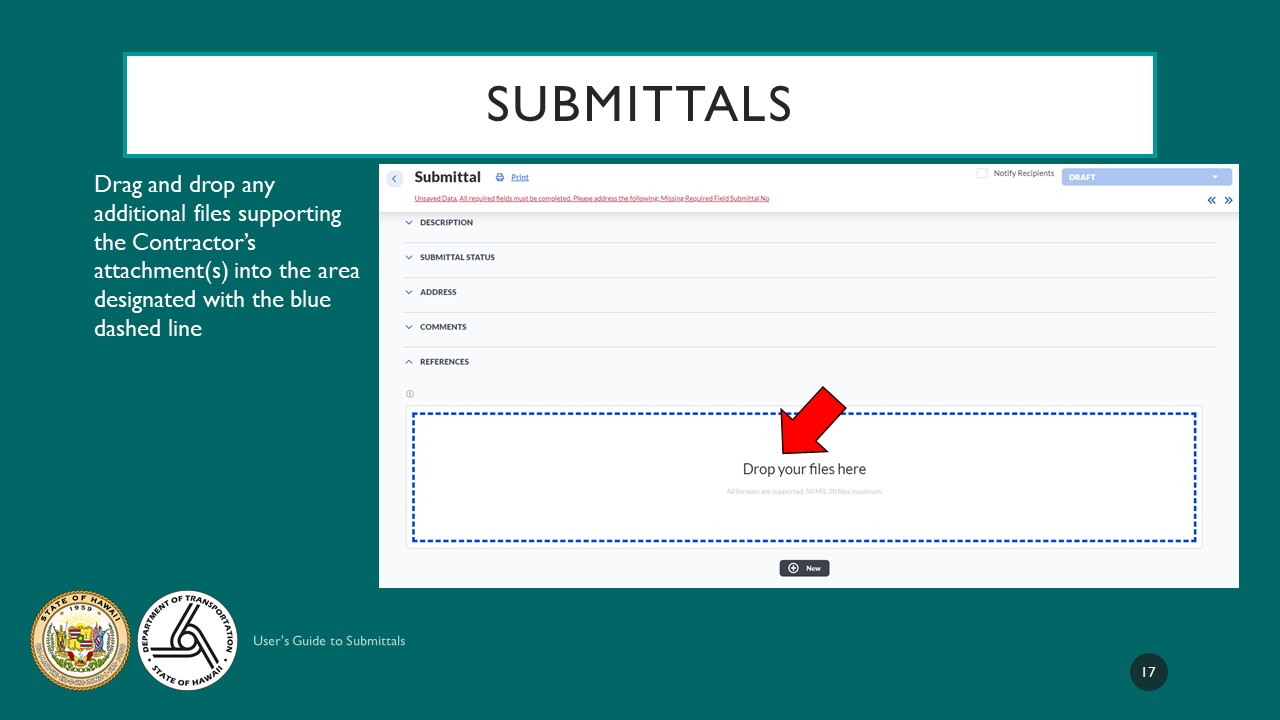Click the State of Hawaii seal
This screenshot has height=720, width=1280.
[x=81, y=640]
